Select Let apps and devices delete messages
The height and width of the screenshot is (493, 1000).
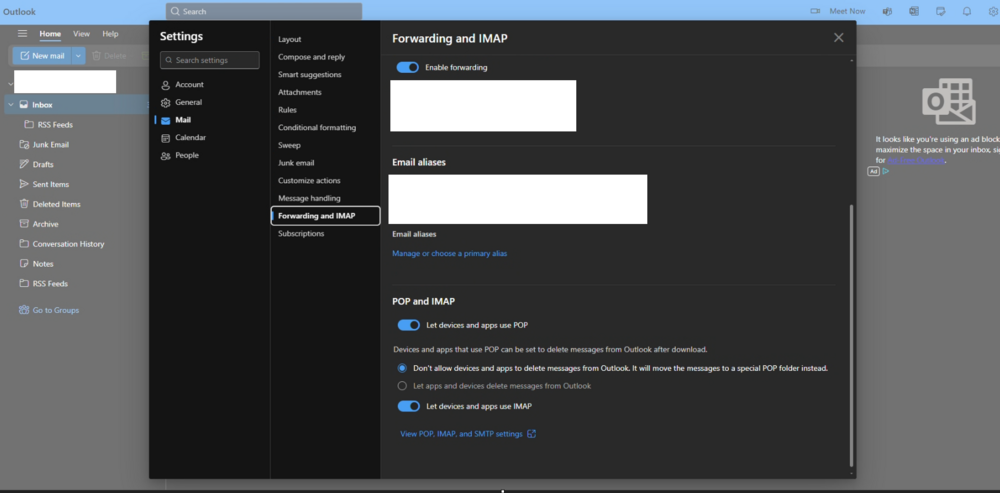coord(402,386)
